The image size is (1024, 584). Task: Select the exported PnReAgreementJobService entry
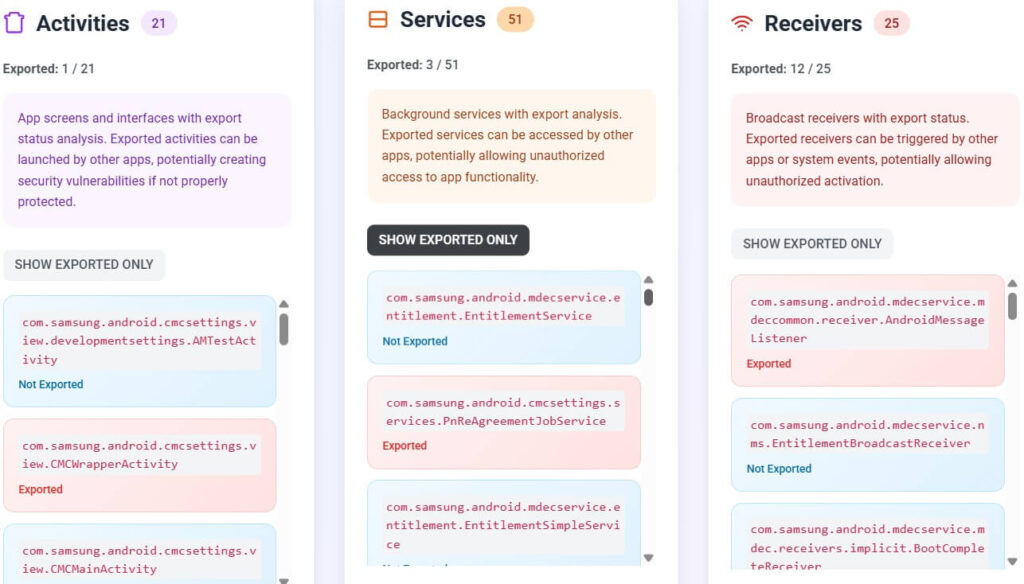click(x=503, y=420)
